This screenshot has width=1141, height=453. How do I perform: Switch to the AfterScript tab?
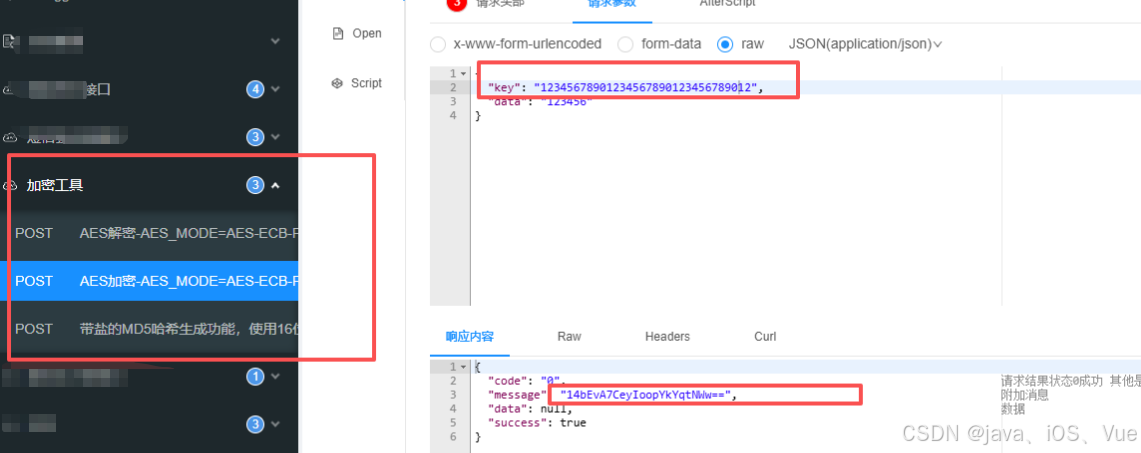click(728, 4)
